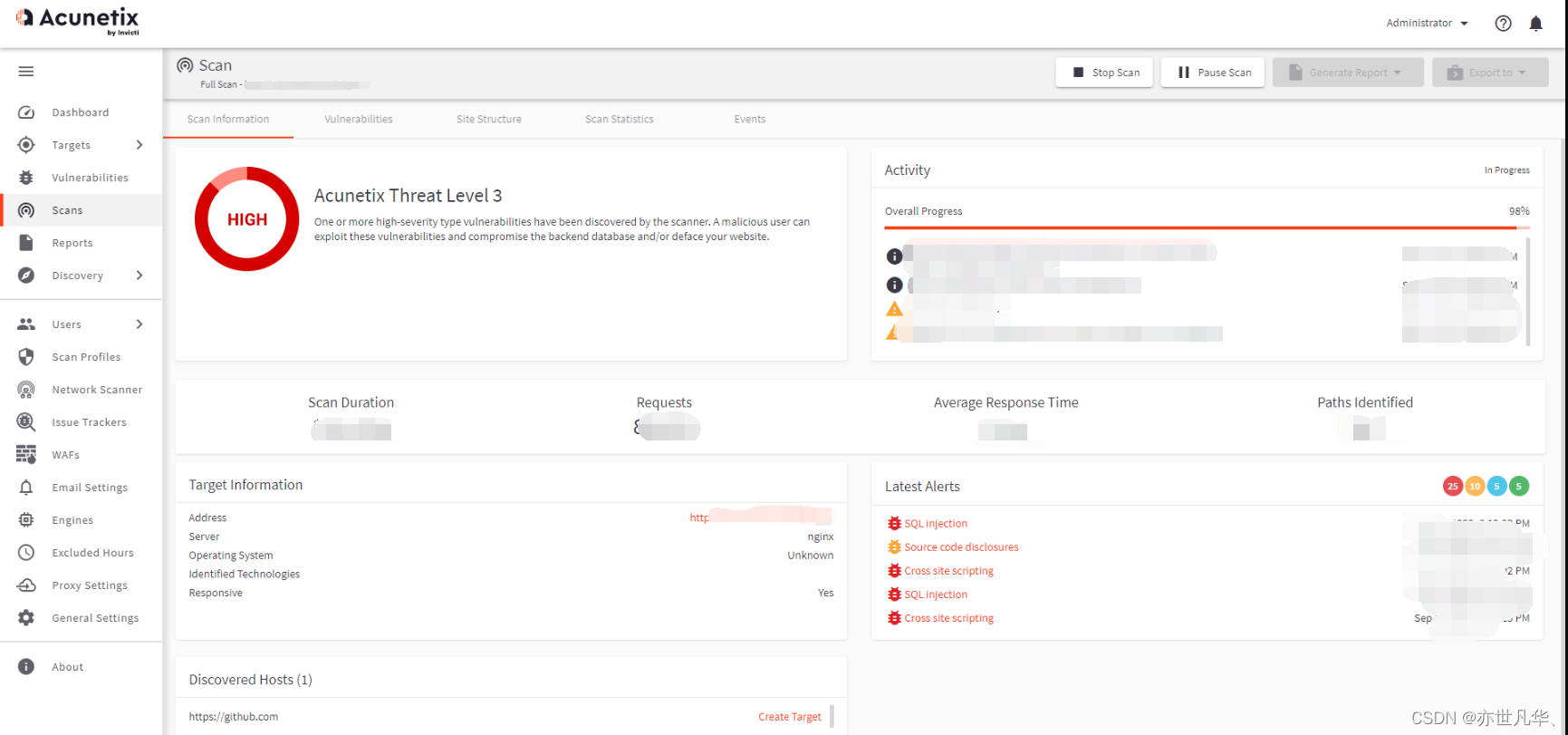Create Target for github.com host
The image size is (1568, 735).
(x=790, y=717)
